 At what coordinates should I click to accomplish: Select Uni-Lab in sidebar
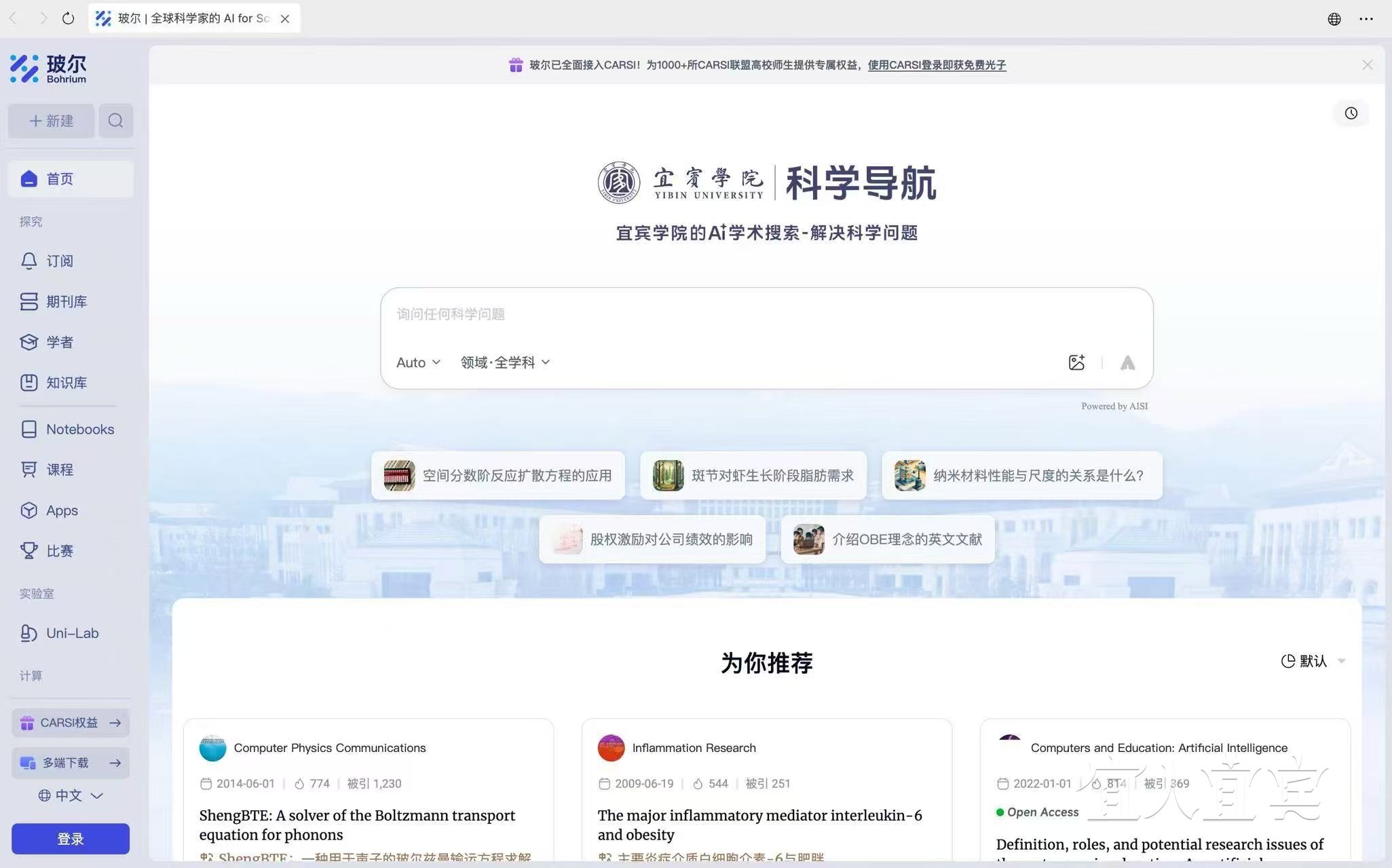pos(72,633)
